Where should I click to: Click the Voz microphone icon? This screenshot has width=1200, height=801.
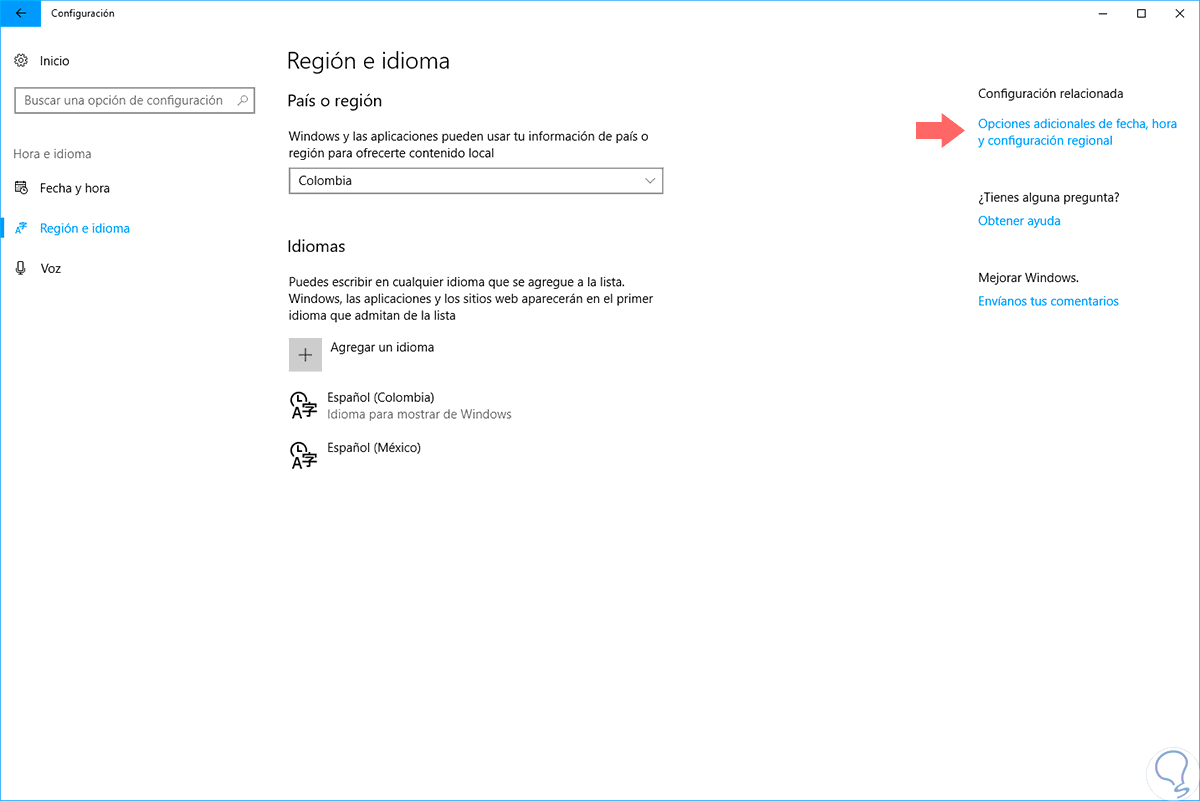21,268
